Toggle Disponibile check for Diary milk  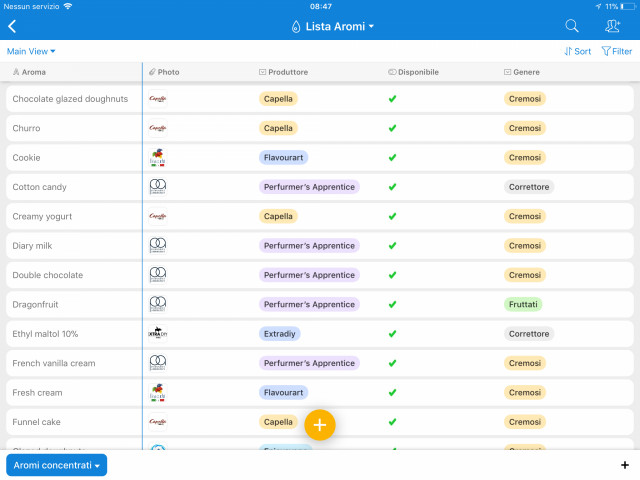click(x=392, y=246)
